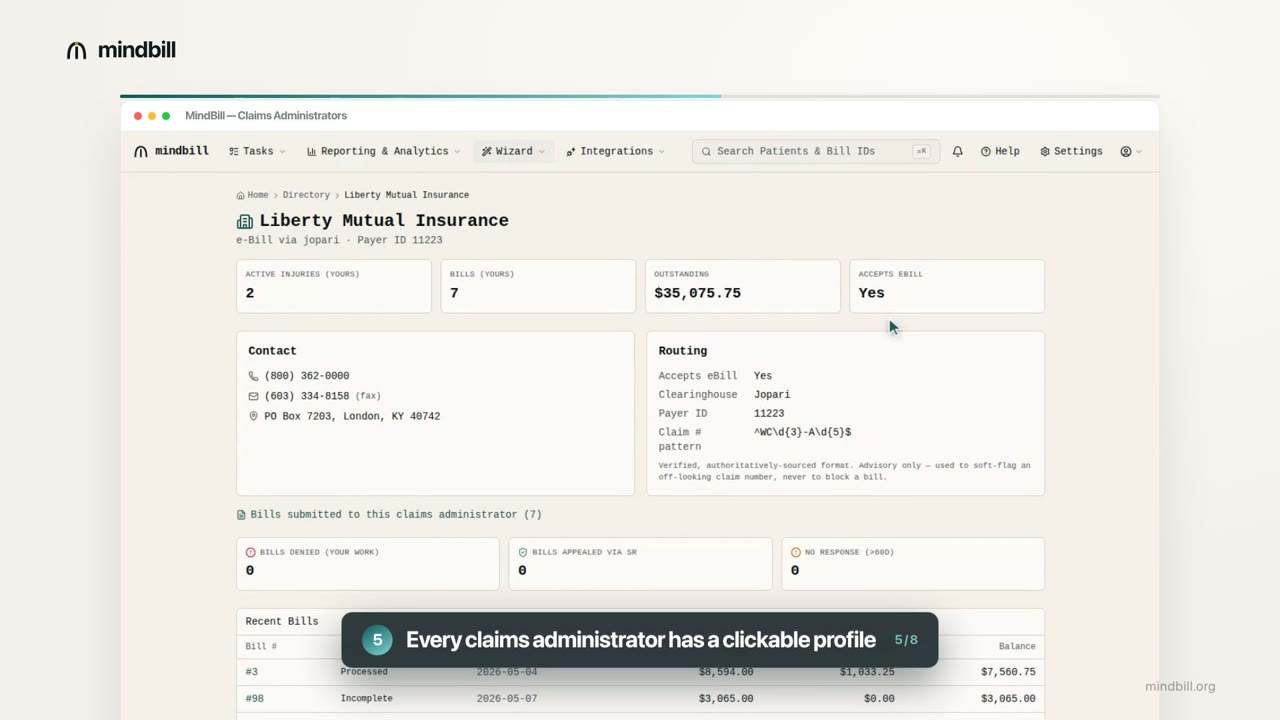Click the Bills (Yours) card
Viewport: 1280px width, 720px height.
[x=538, y=286]
